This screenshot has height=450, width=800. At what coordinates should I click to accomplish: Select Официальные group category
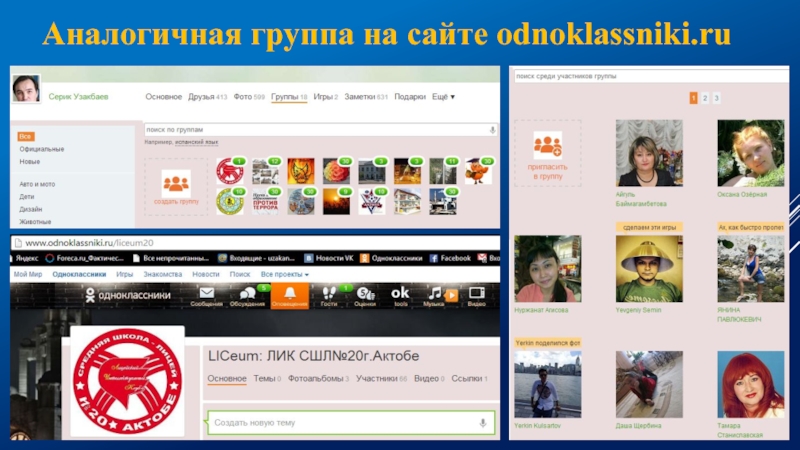click(x=42, y=149)
